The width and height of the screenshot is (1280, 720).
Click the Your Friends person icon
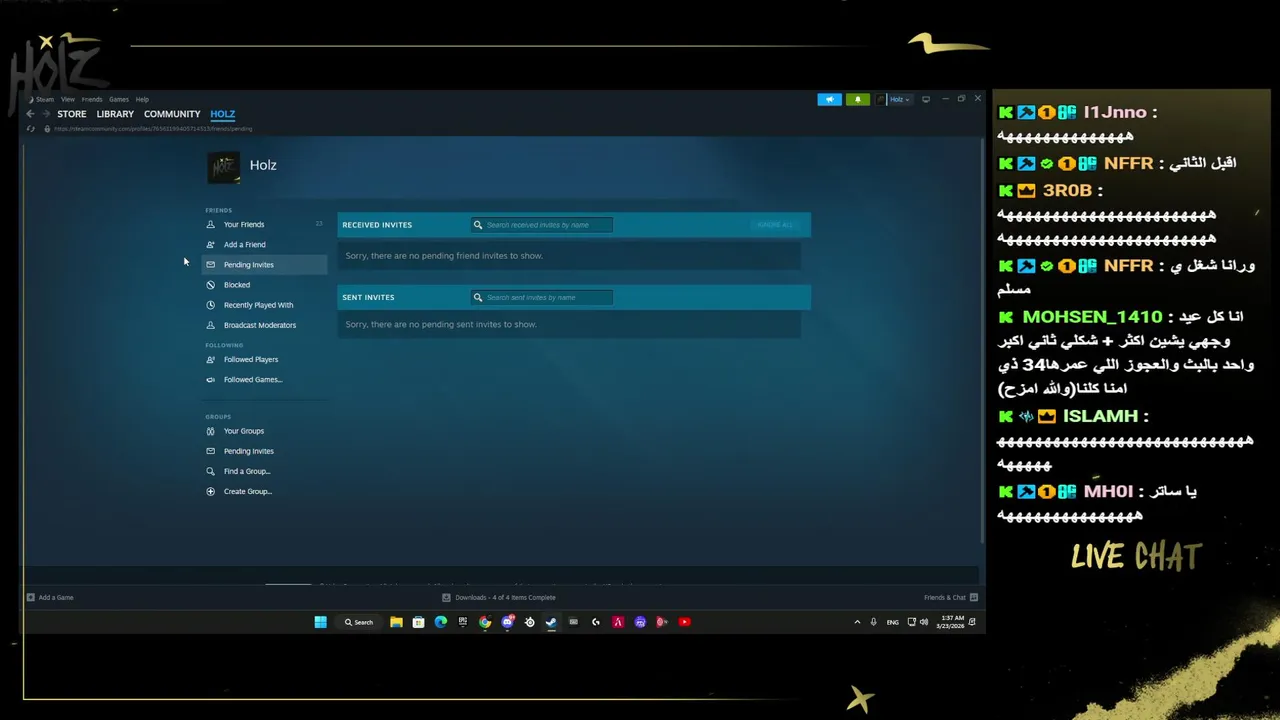click(210, 224)
